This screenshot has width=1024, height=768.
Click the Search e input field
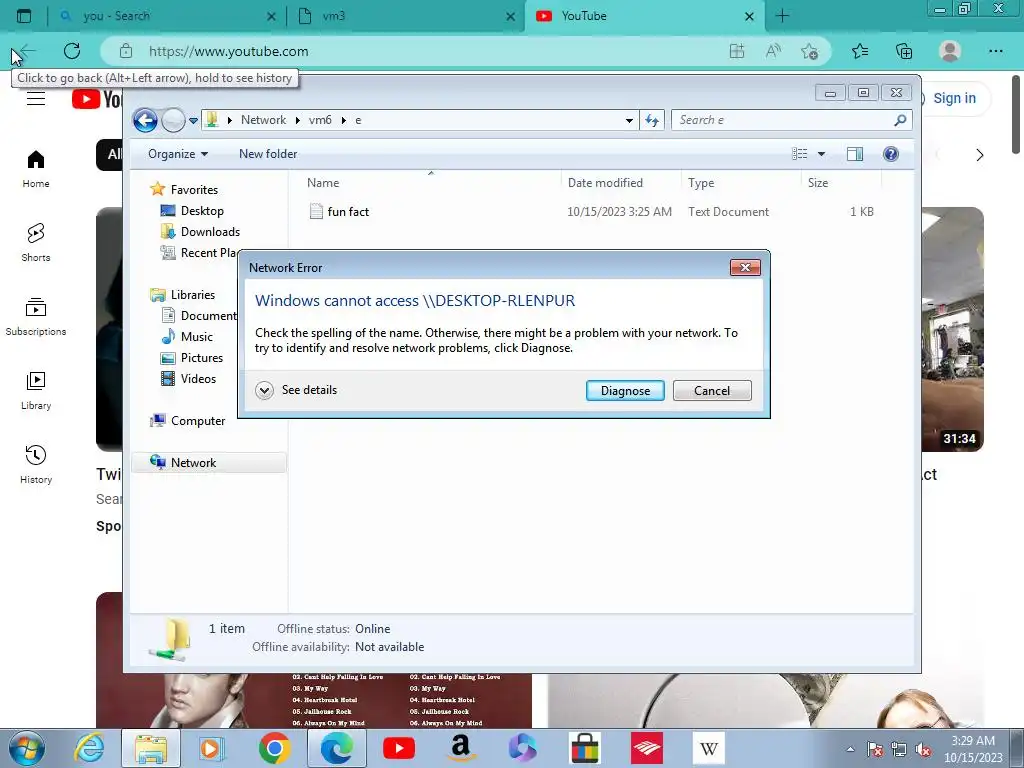[784, 120]
